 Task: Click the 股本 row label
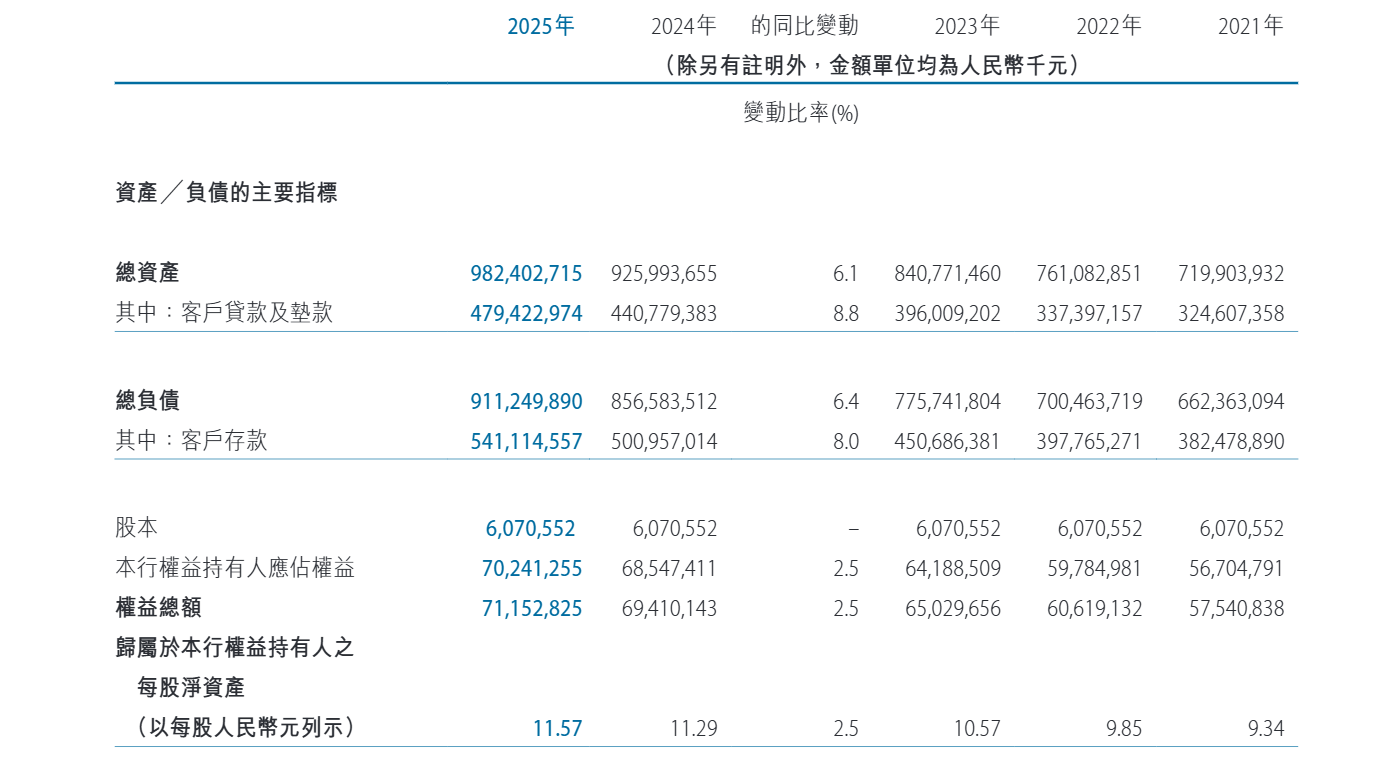(x=137, y=528)
